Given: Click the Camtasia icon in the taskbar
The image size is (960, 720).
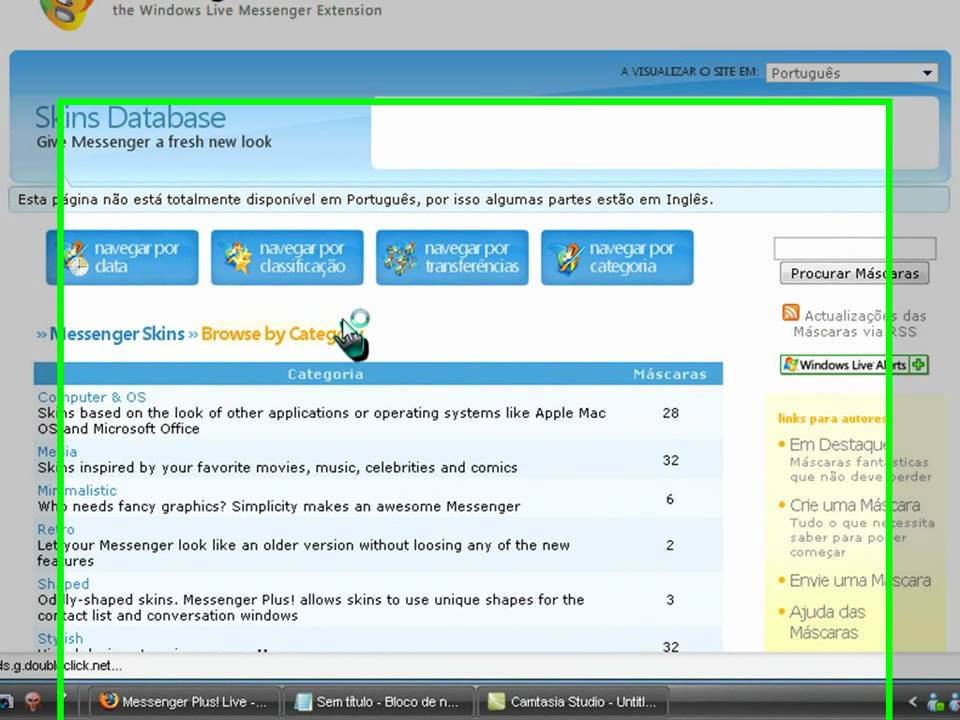Looking at the screenshot, I should pyautogui.click(x=497, y=702).
